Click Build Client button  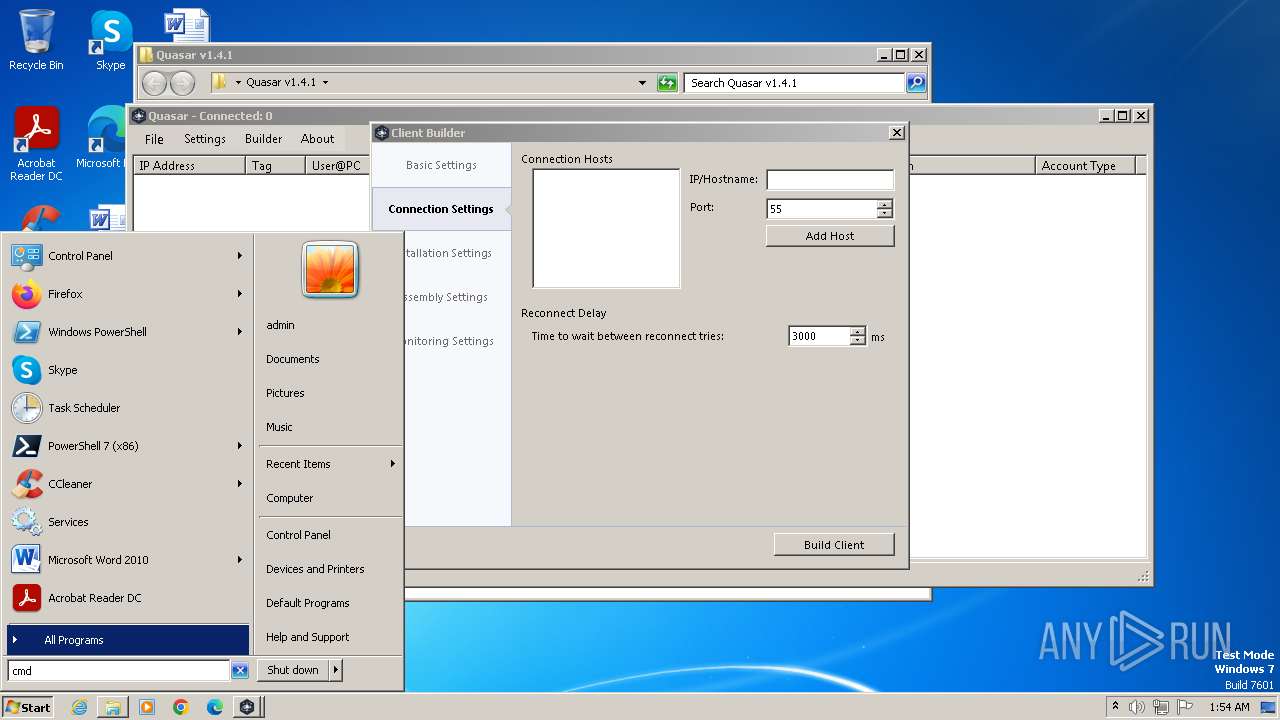tap(834, 545)
